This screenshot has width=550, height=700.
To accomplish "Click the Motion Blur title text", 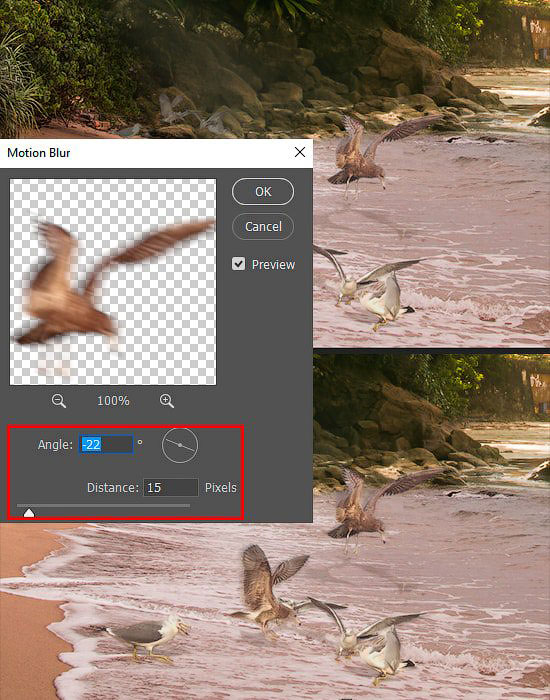I will tap(39, 153).
